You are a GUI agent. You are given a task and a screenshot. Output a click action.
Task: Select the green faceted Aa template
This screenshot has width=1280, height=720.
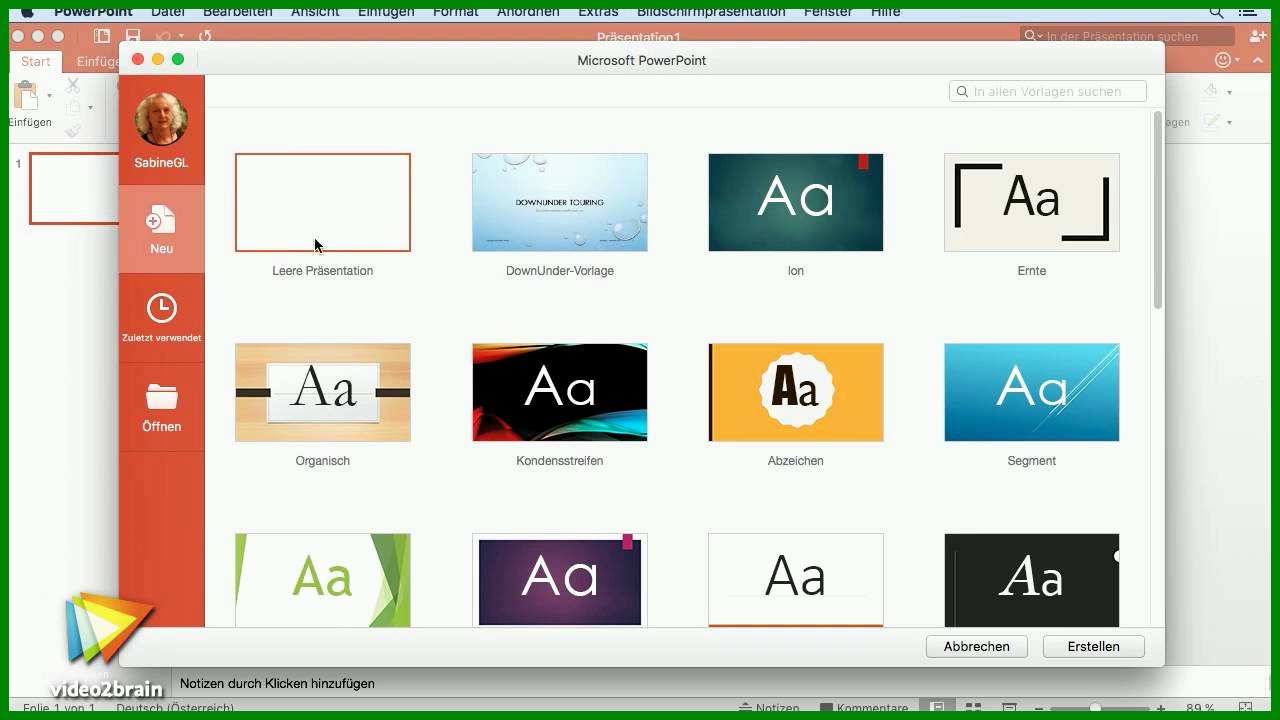(x=323, y=580)
